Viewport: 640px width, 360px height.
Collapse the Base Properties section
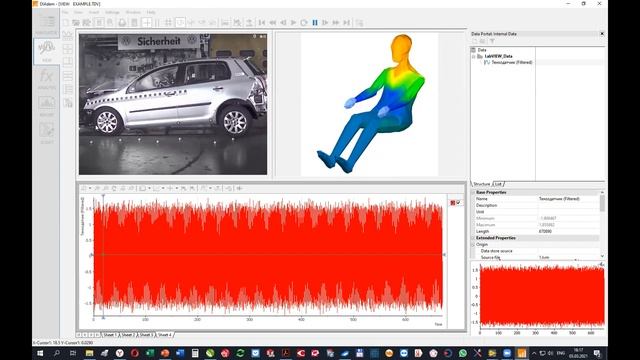[x=474, y=192]
